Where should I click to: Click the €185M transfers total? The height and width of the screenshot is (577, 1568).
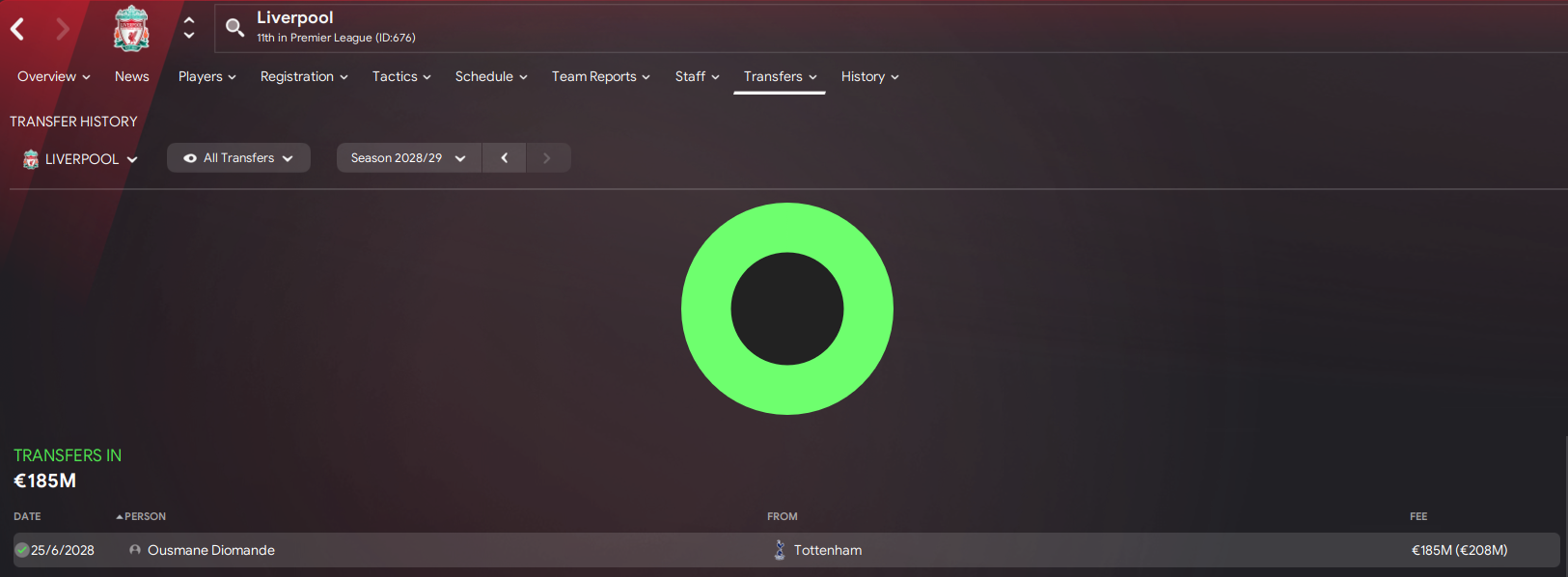[x=45, y=481]
